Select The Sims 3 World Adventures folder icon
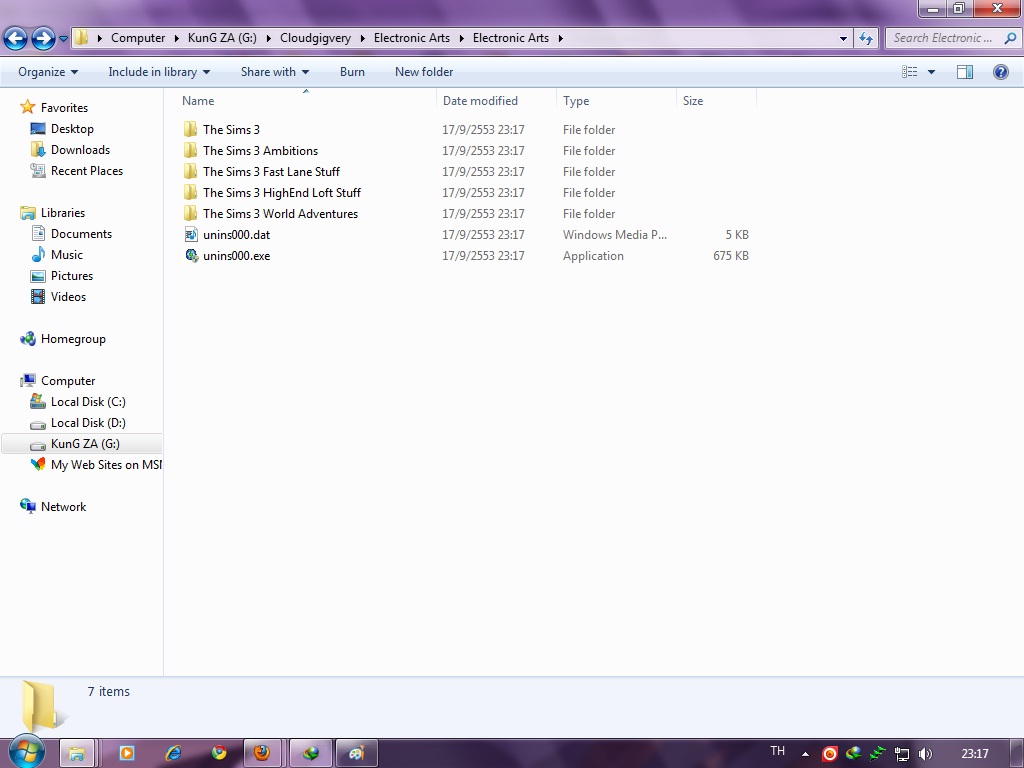 click(191, 213)
